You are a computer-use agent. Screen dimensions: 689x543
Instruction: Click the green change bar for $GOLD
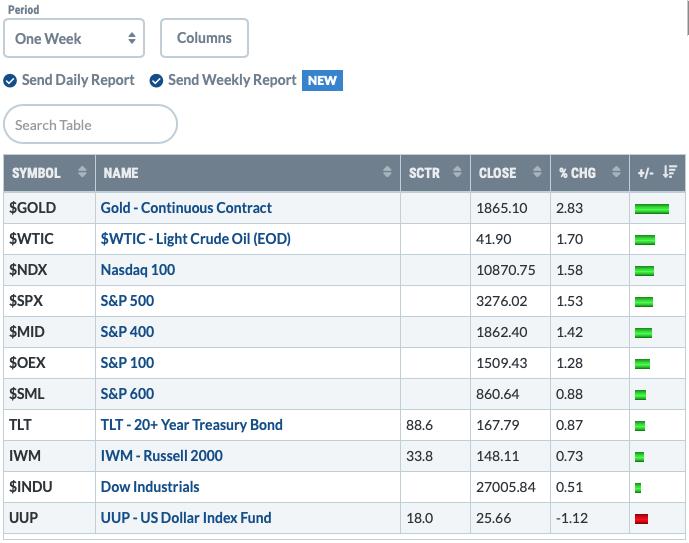[x=652, y=209]
